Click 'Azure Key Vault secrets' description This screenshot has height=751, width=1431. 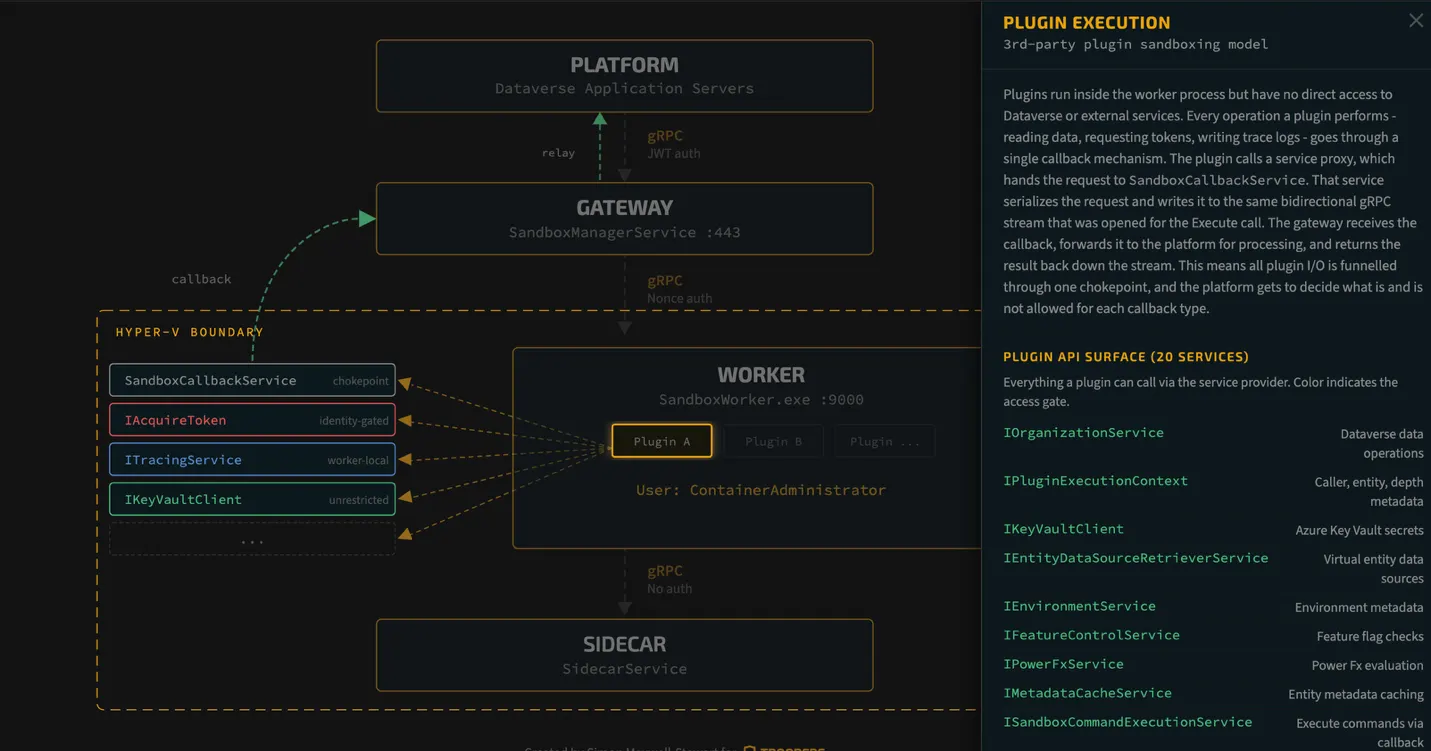click(x=1359, y=530)
